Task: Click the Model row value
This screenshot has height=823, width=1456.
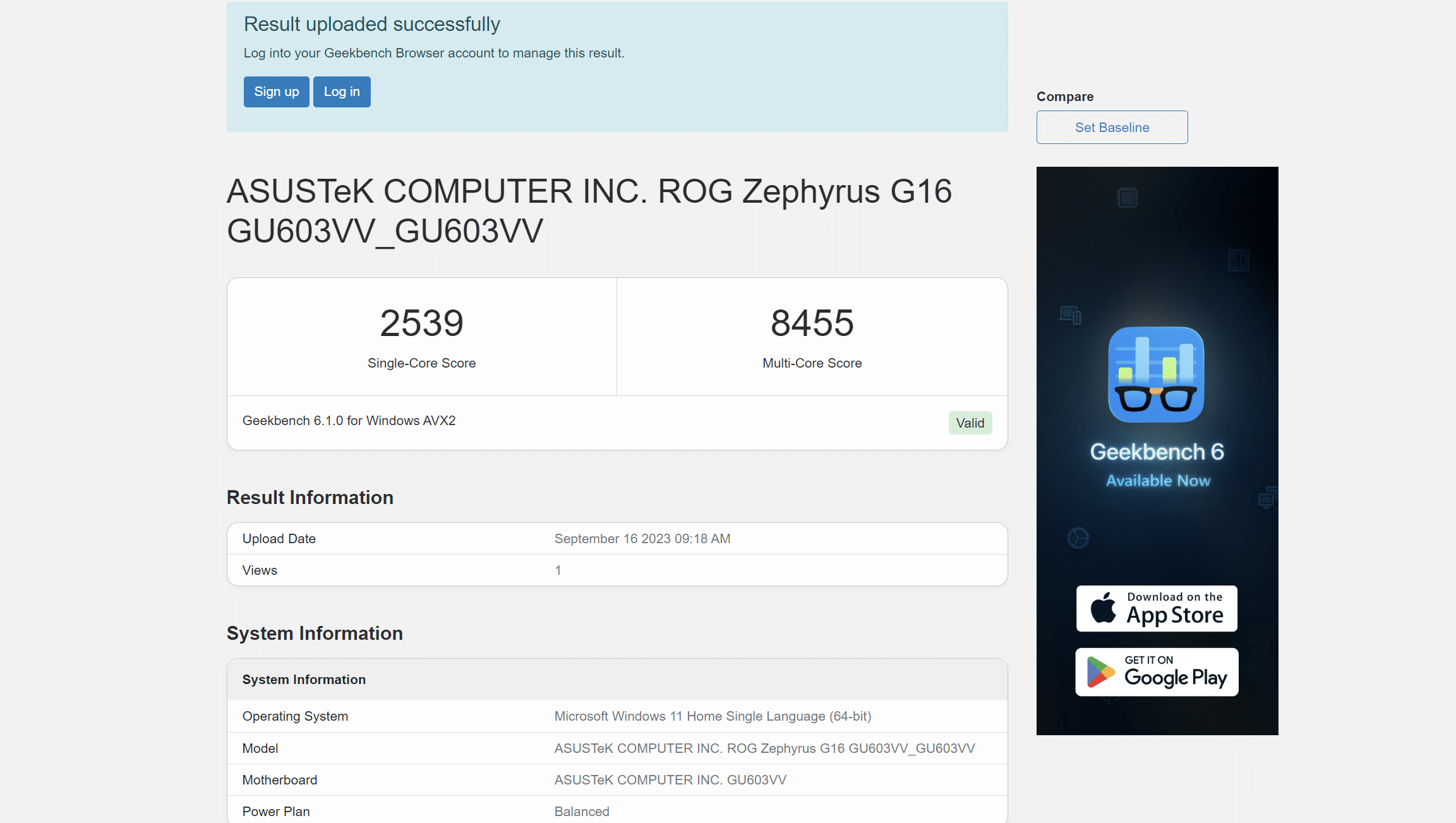Action: pos(764,748)
